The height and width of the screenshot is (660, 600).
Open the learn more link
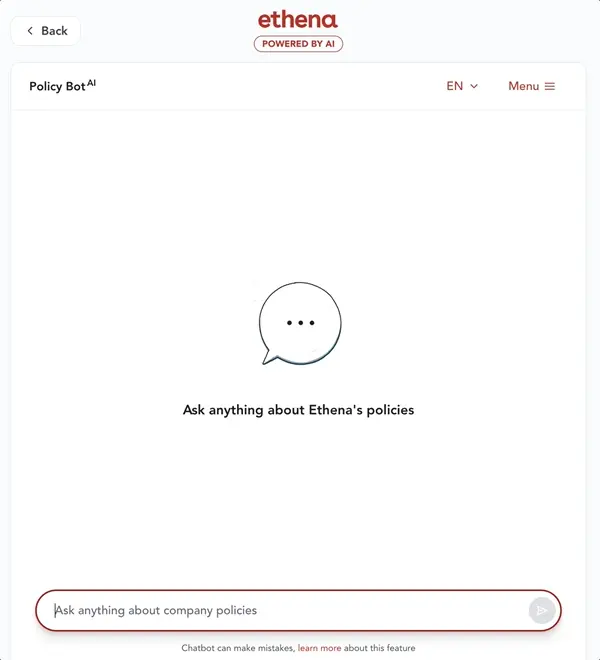319,648
